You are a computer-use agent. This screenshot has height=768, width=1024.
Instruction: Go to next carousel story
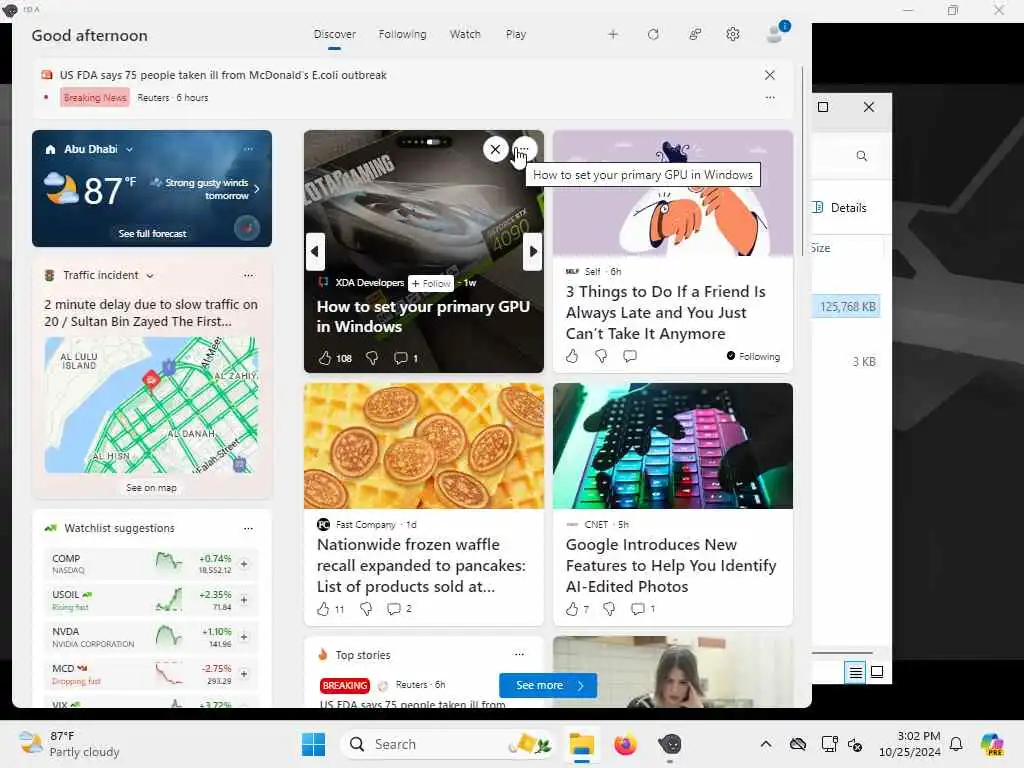tap(533, 251)
